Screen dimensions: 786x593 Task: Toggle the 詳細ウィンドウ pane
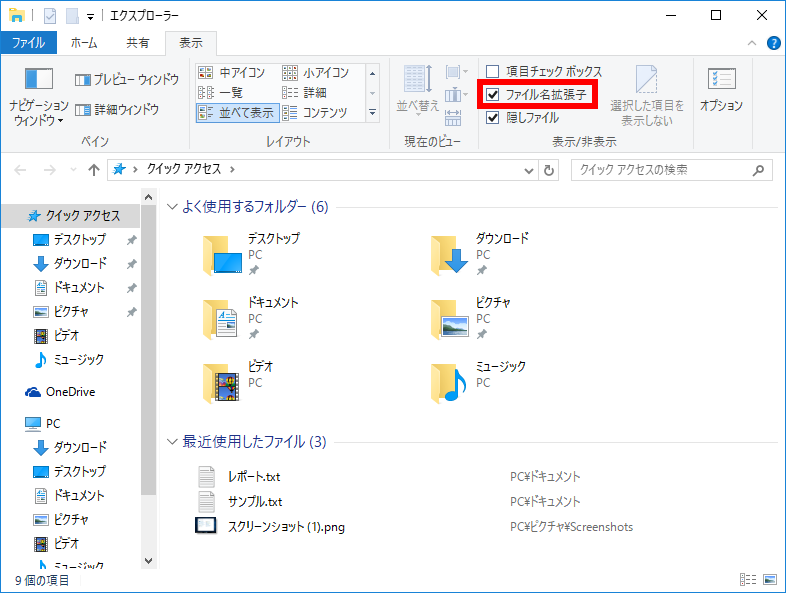point(117,109)
